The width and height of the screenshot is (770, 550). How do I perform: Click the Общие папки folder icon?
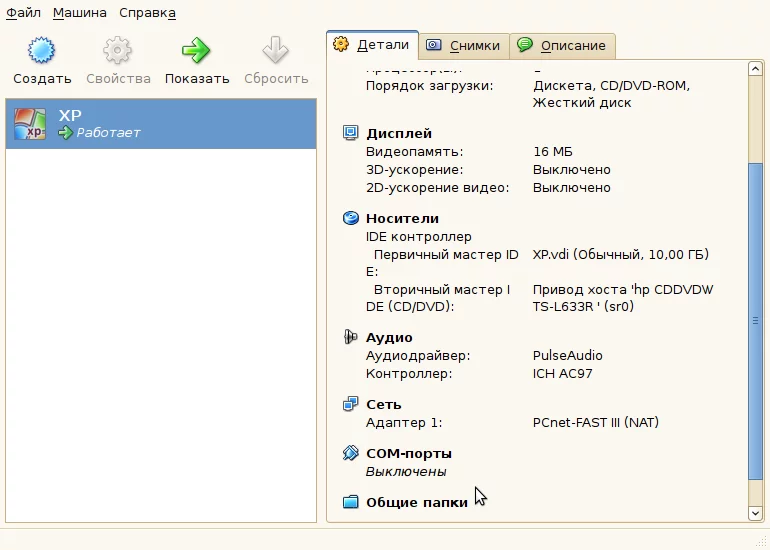click(350, 502)
